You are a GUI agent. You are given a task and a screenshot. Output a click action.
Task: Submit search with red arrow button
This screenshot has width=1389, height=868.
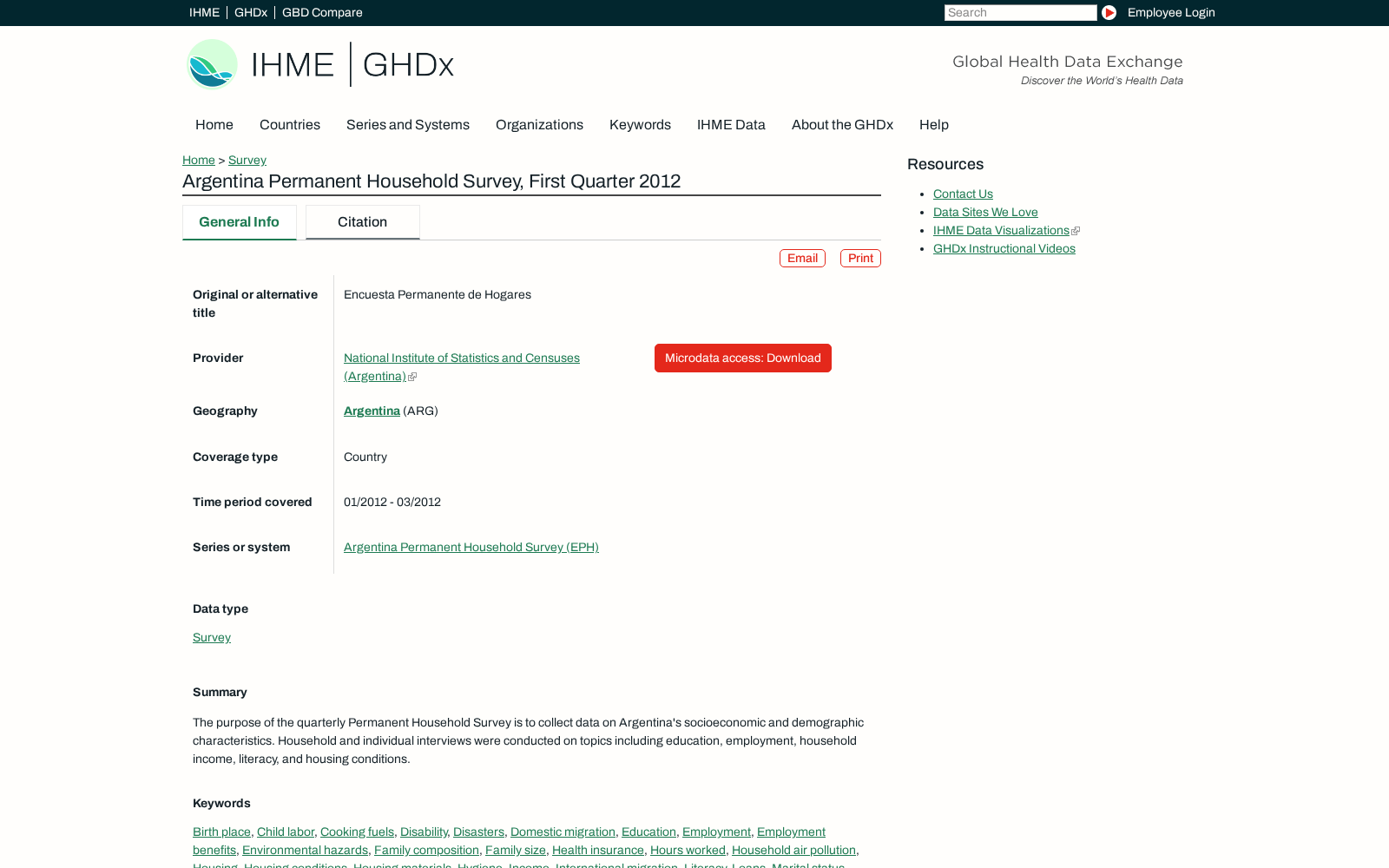click(x=1109, y=12)
